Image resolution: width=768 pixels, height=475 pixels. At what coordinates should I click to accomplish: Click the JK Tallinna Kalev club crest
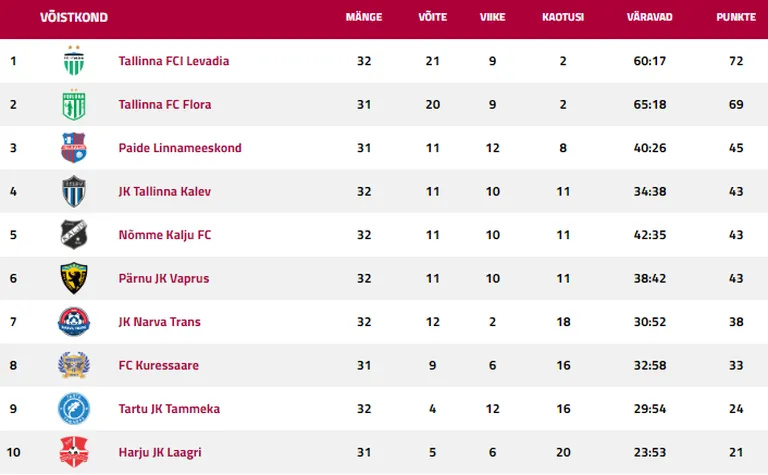pyautogui.click(x=74, y=191)
